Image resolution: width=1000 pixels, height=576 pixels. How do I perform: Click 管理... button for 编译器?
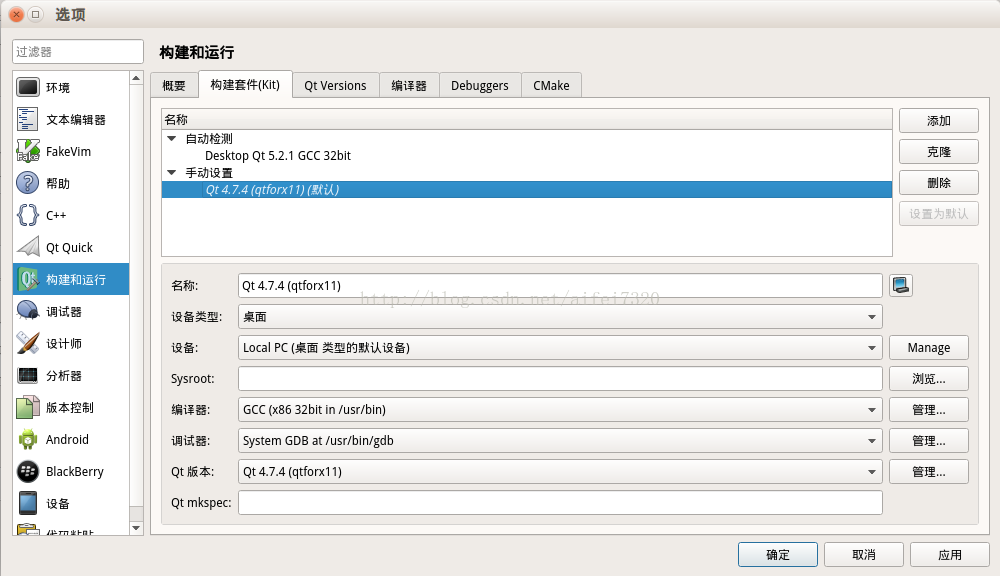[929, 410]
